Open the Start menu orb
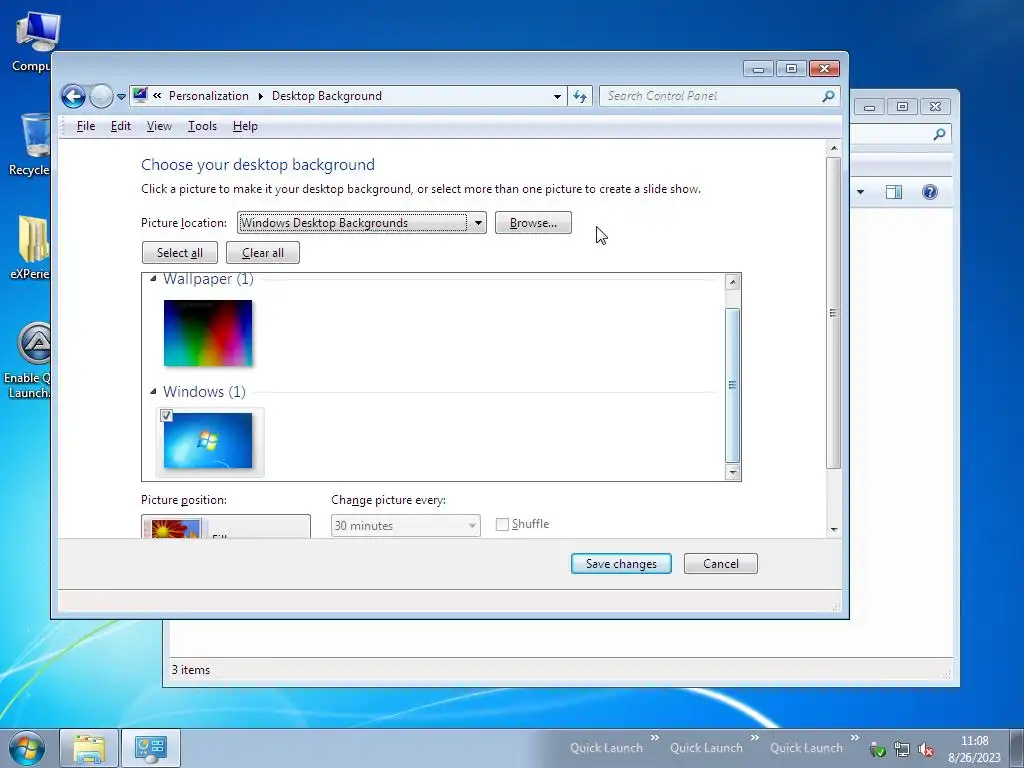This screenshot has width=1024, height=768. point(27,748)
